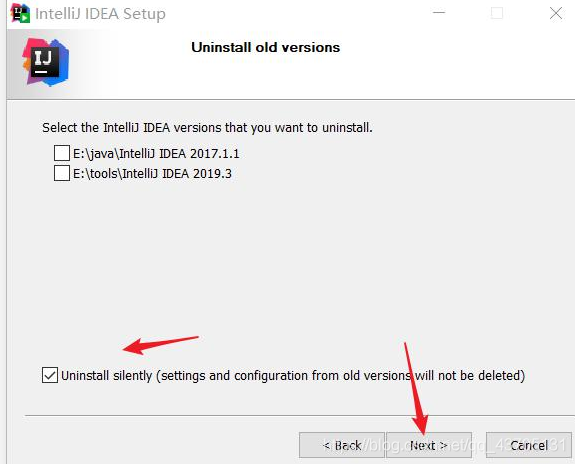Check the E:\java\IntelliJ IDEA 2017.1.1 box
Viewport: 575px width, 464px height.
click(62, 153)
